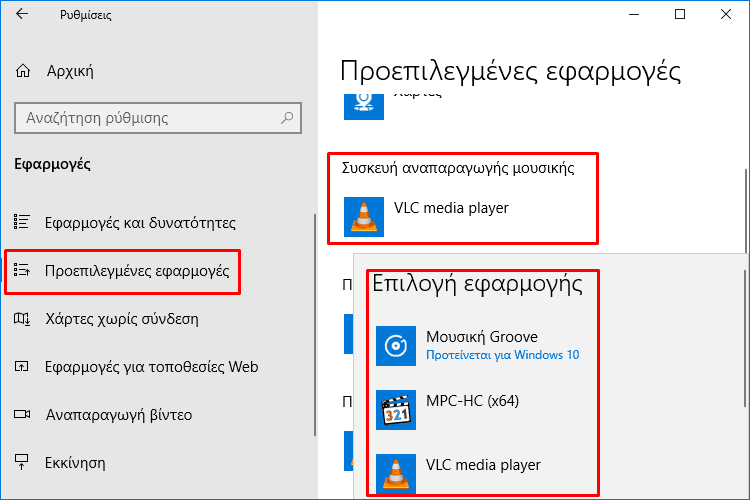Click the magnifier icon in search box
The height and width of the screenshot is (500, 750).
[x=287, y=117]
